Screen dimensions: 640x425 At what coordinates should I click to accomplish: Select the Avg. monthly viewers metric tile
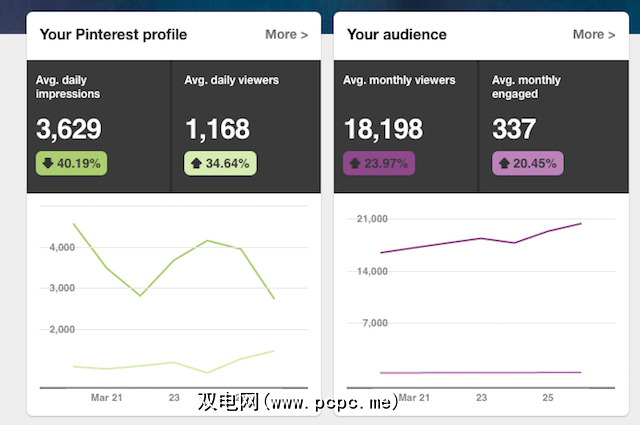(x=405, y=126)
